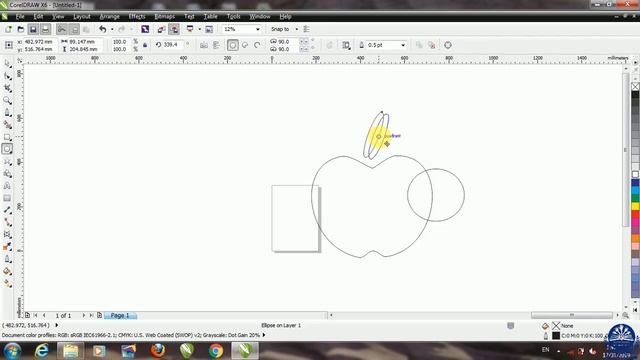The image size is (640, 360).
Task: Select the Basic Shapes tool
Action: [7, 173]
